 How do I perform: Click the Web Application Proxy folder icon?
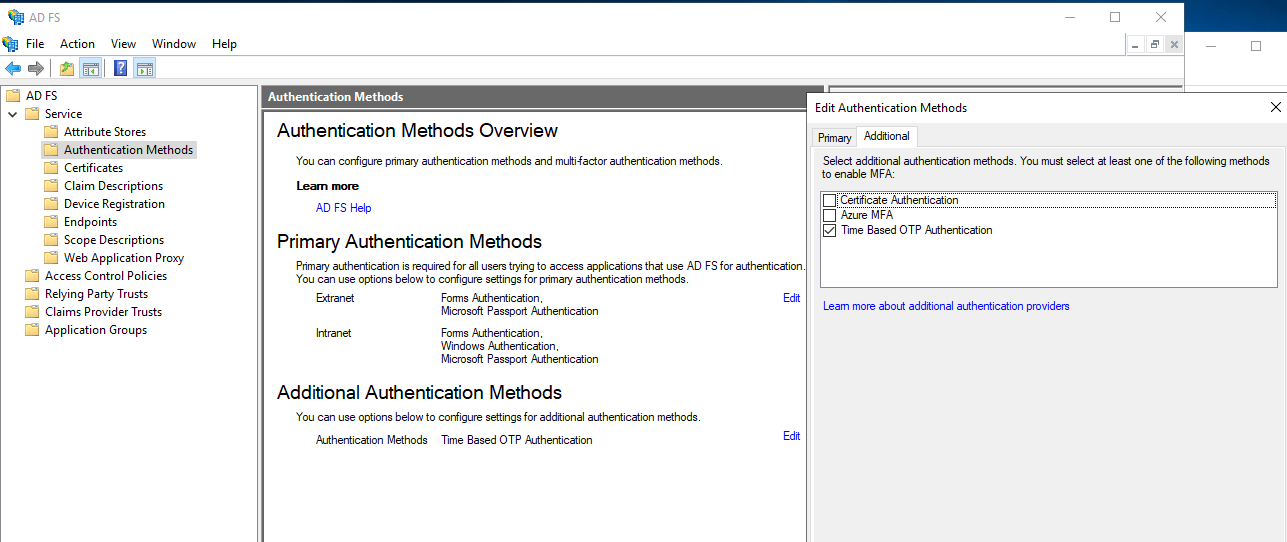(x=51, y=258)
